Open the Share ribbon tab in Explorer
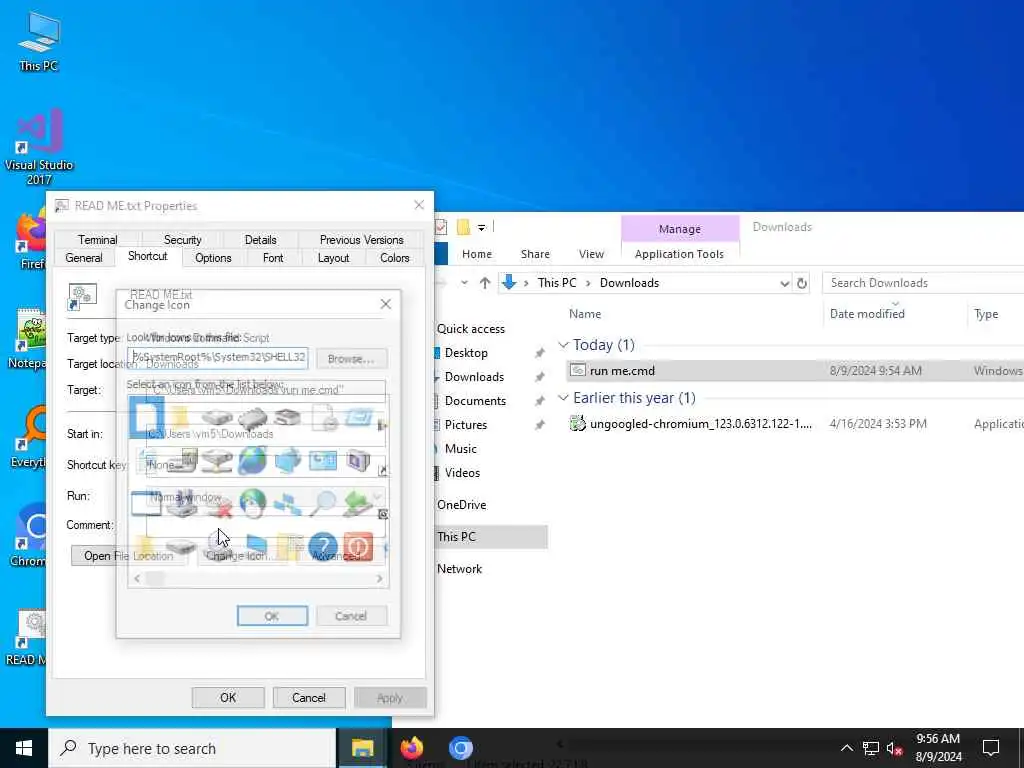Viewport: 1024px width, 768px height. [x=535, y=254]
